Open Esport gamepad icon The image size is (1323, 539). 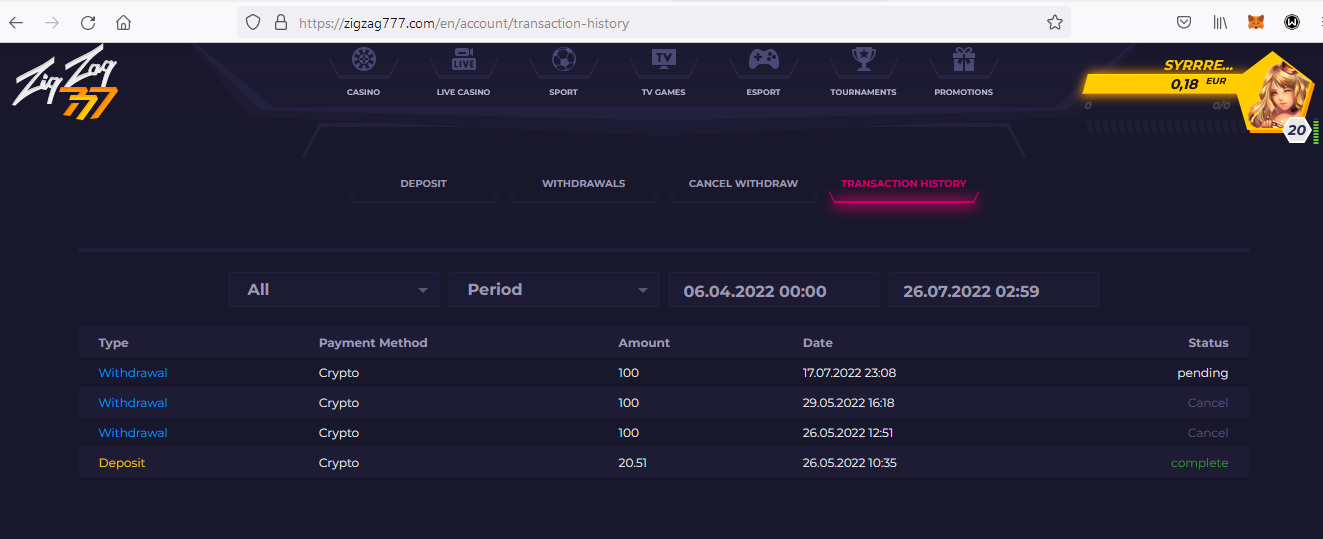pyautogui.click(x=763, y=61)
